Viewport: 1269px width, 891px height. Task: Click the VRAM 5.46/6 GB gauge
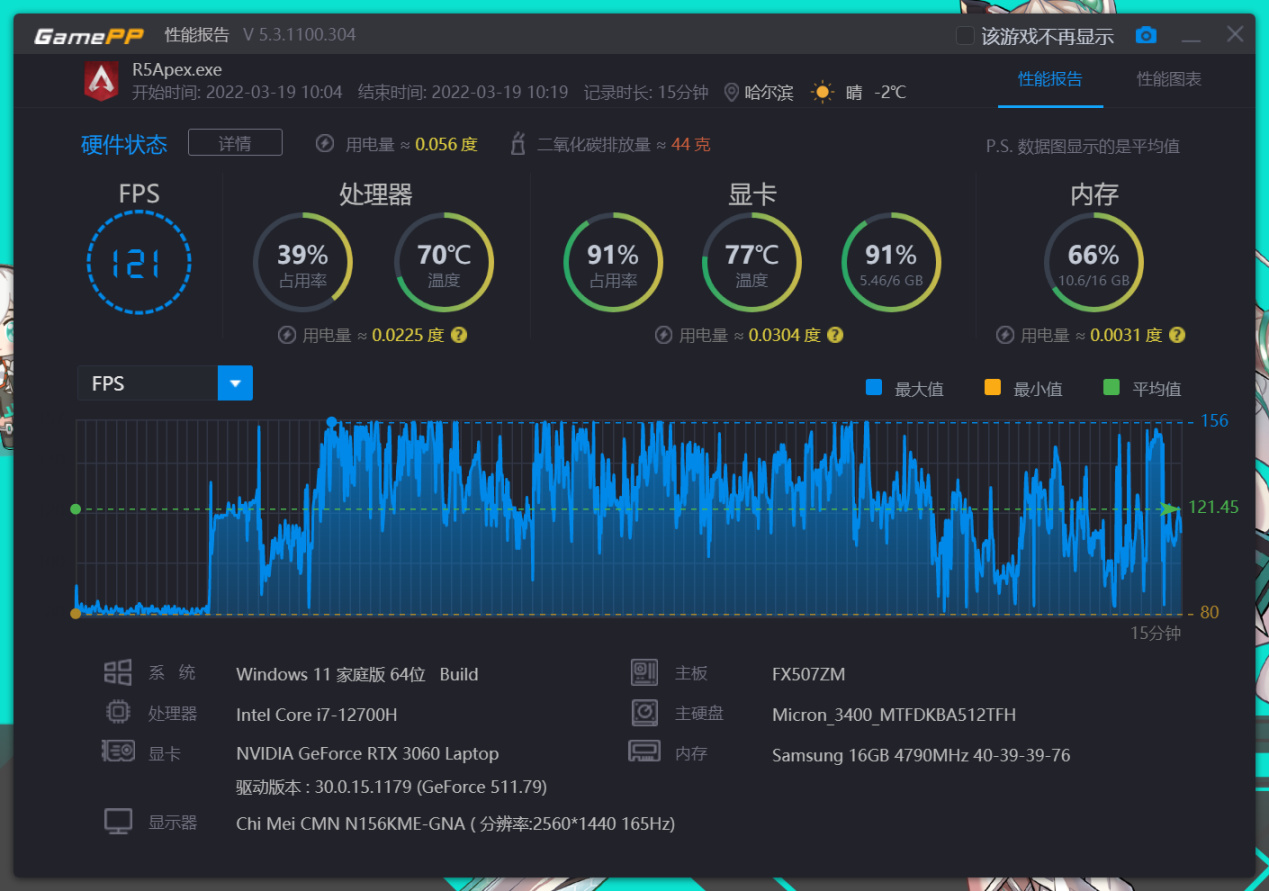891,262
